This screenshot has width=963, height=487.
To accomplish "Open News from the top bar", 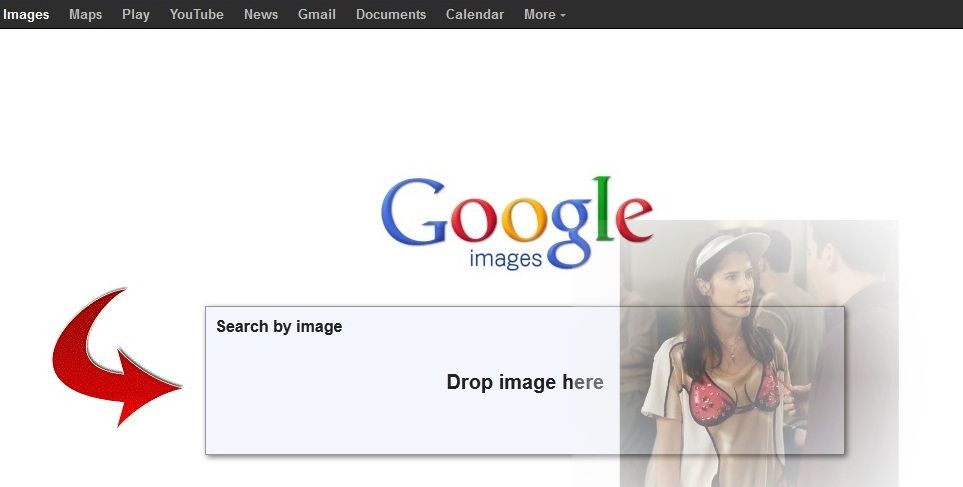I will (261, 14).
